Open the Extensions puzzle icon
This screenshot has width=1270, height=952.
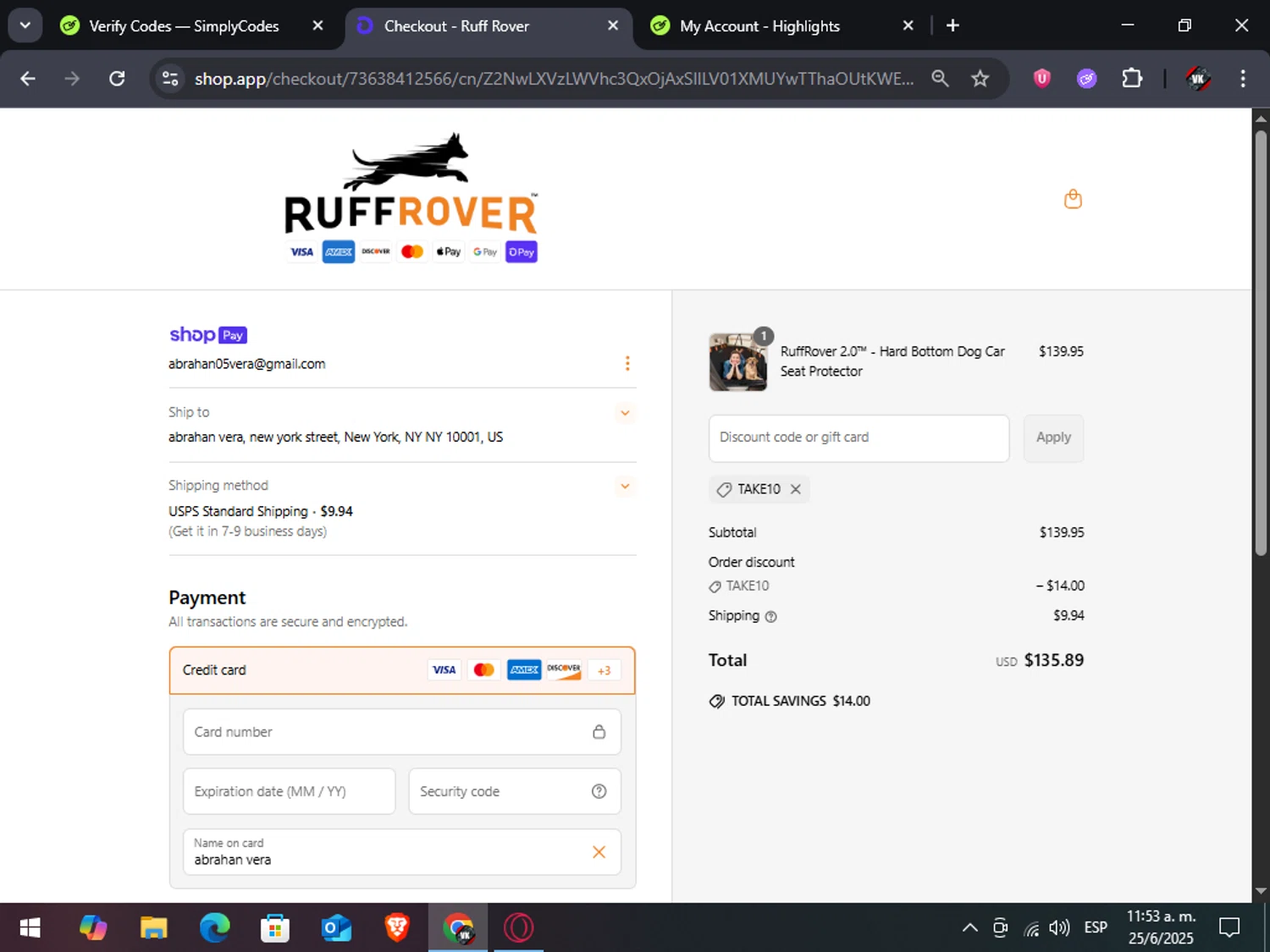(1132, 79)
